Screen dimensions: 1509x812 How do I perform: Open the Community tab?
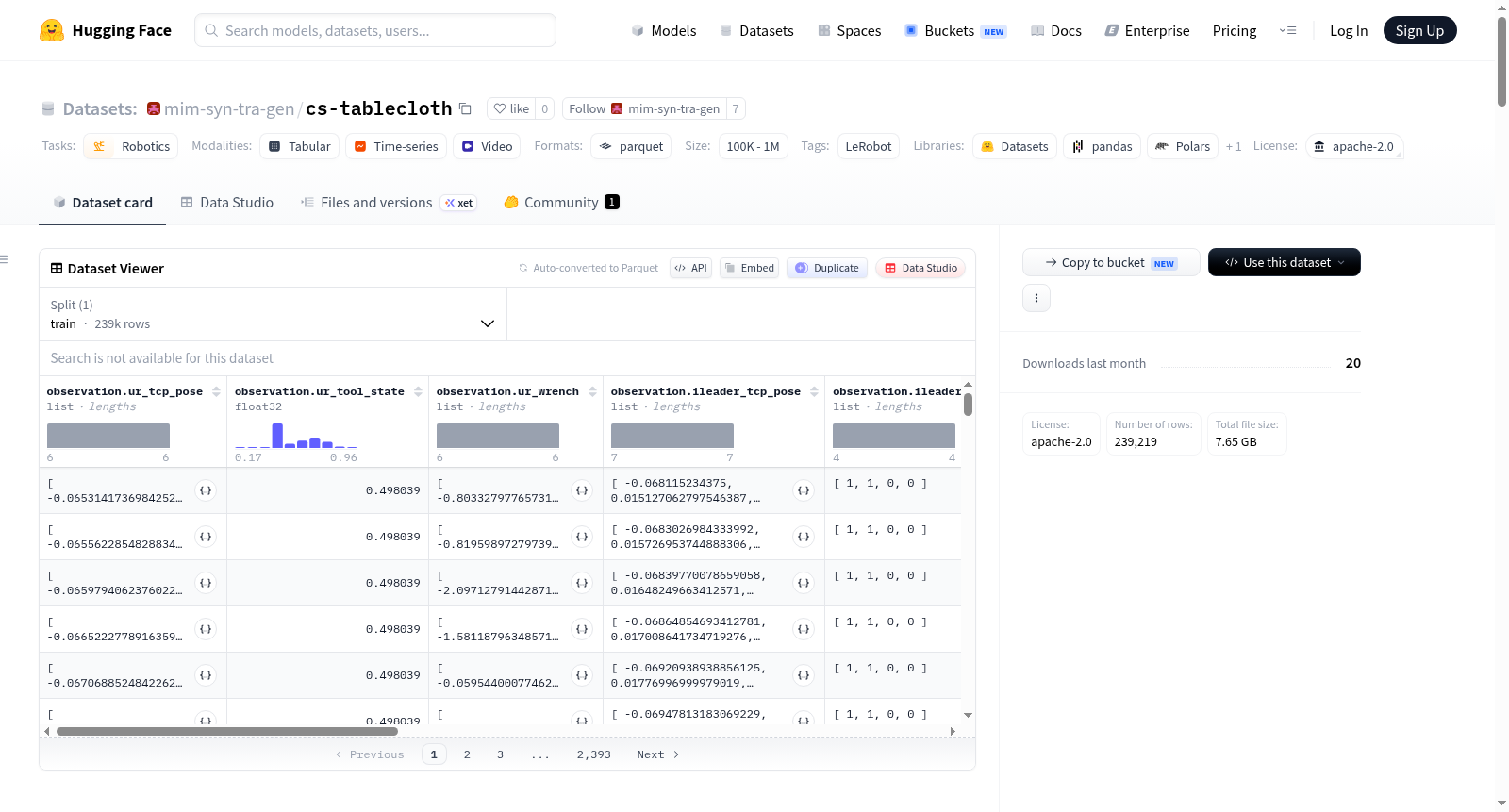(x=562, y=203)
